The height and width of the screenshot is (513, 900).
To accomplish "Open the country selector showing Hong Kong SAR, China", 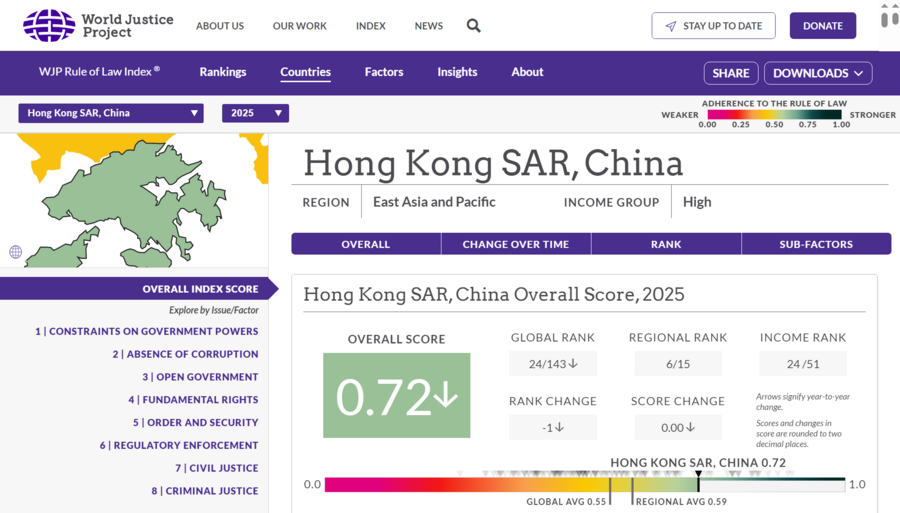I will [111, 113].
